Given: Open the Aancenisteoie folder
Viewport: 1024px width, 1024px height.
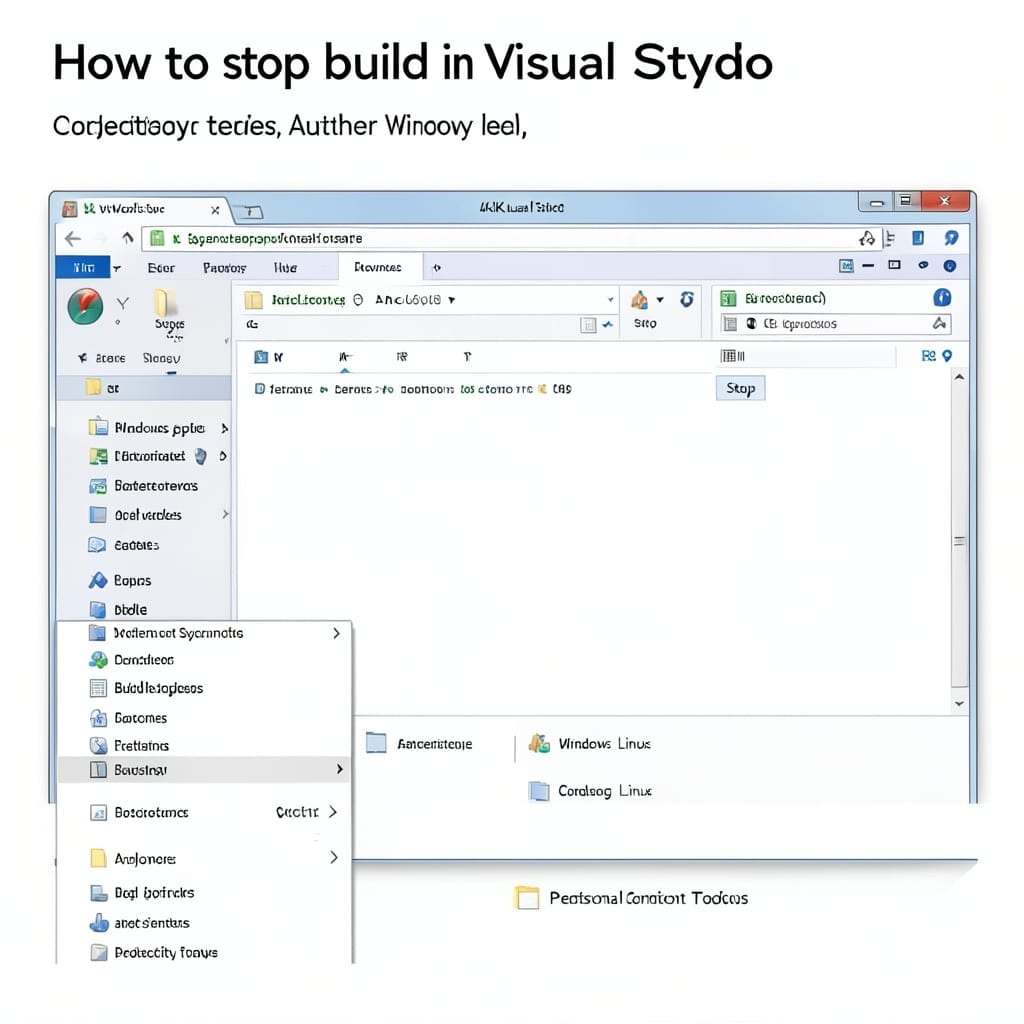Looking at the screenshot, I should pyautogui.click(x=419, y=743).
